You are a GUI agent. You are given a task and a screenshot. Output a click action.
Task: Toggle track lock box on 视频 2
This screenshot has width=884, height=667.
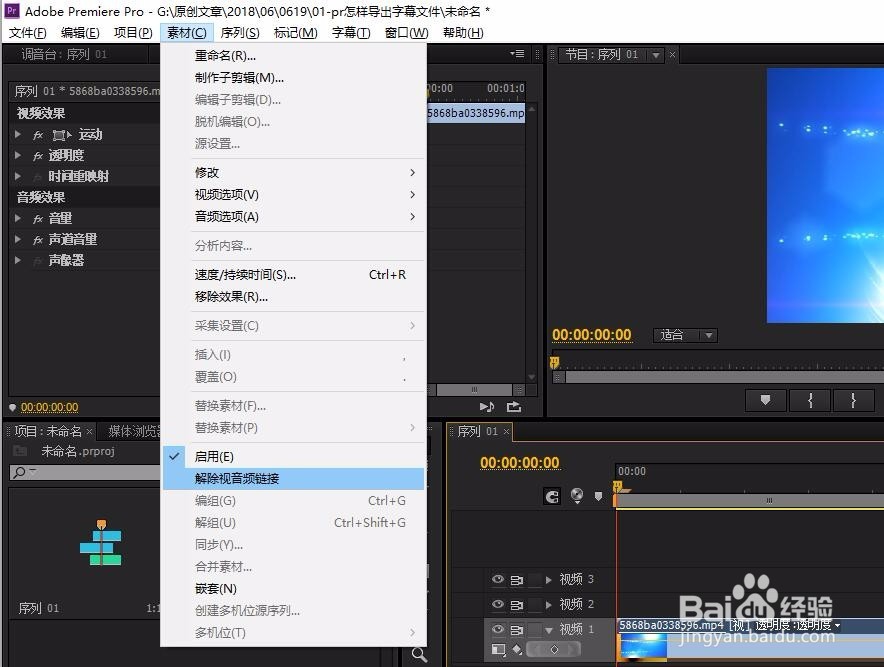tap(534, 604)
